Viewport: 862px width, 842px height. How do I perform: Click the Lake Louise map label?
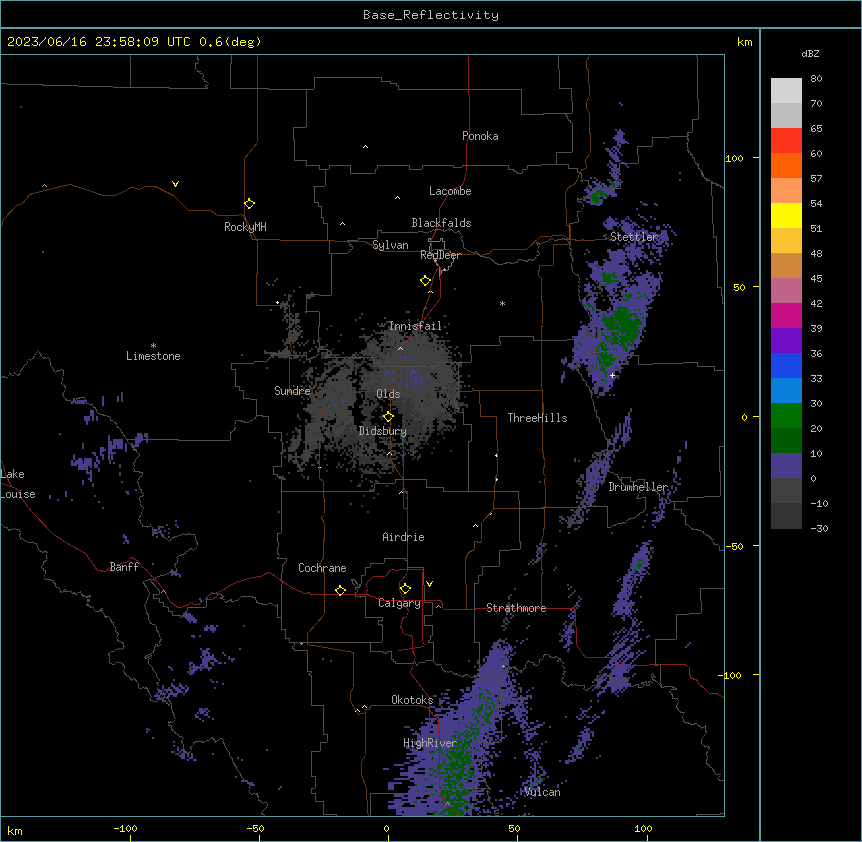coord(18,484)
